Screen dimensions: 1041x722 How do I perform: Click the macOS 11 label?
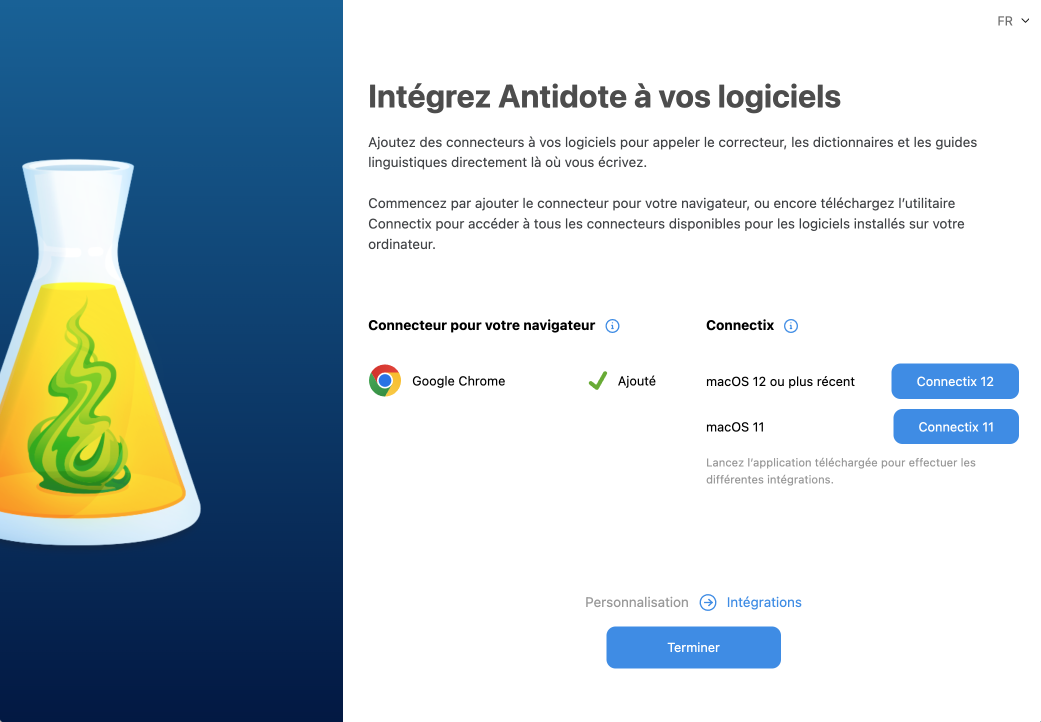(x=735, y=427)
